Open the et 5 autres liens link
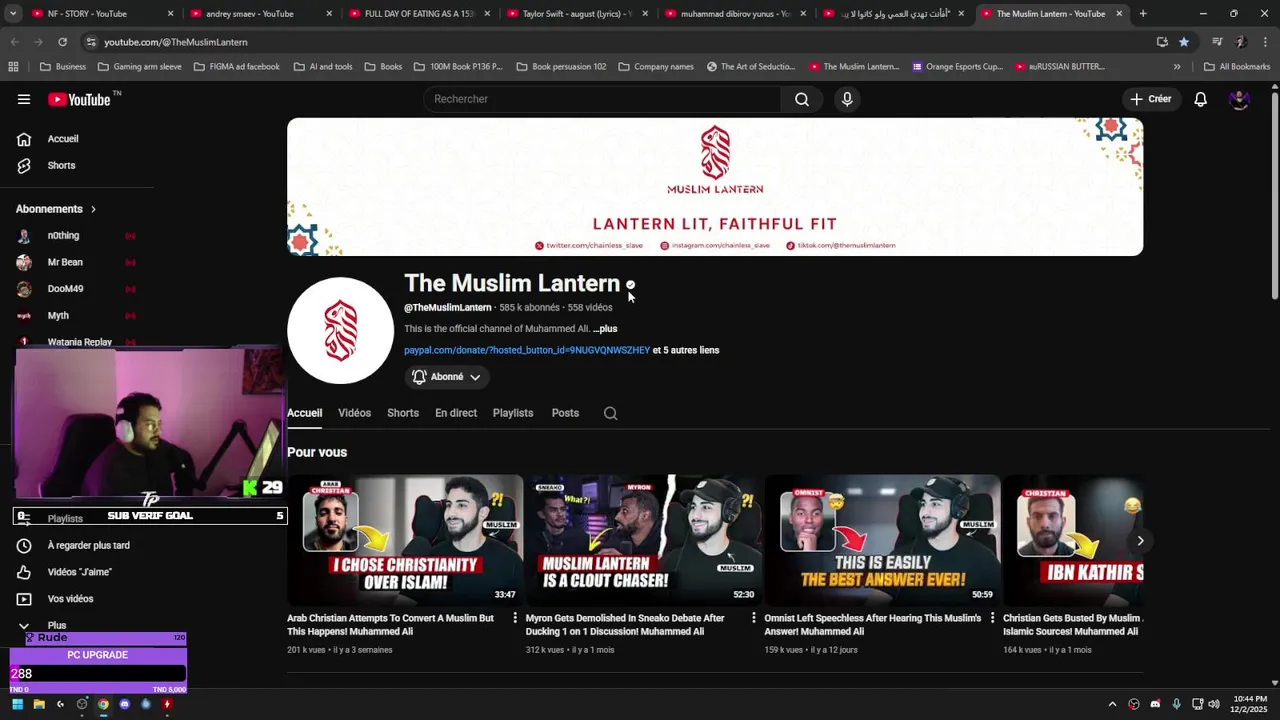The width and height of the screenshot is (1280, 720). 686,351
